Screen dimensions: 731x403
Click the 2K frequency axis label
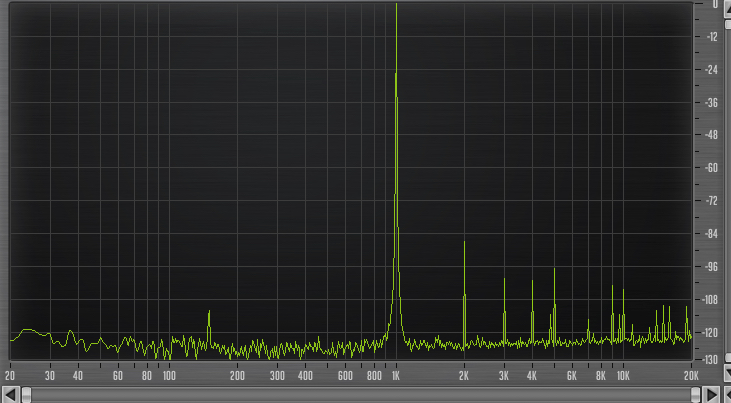click(x=464, y=376)
